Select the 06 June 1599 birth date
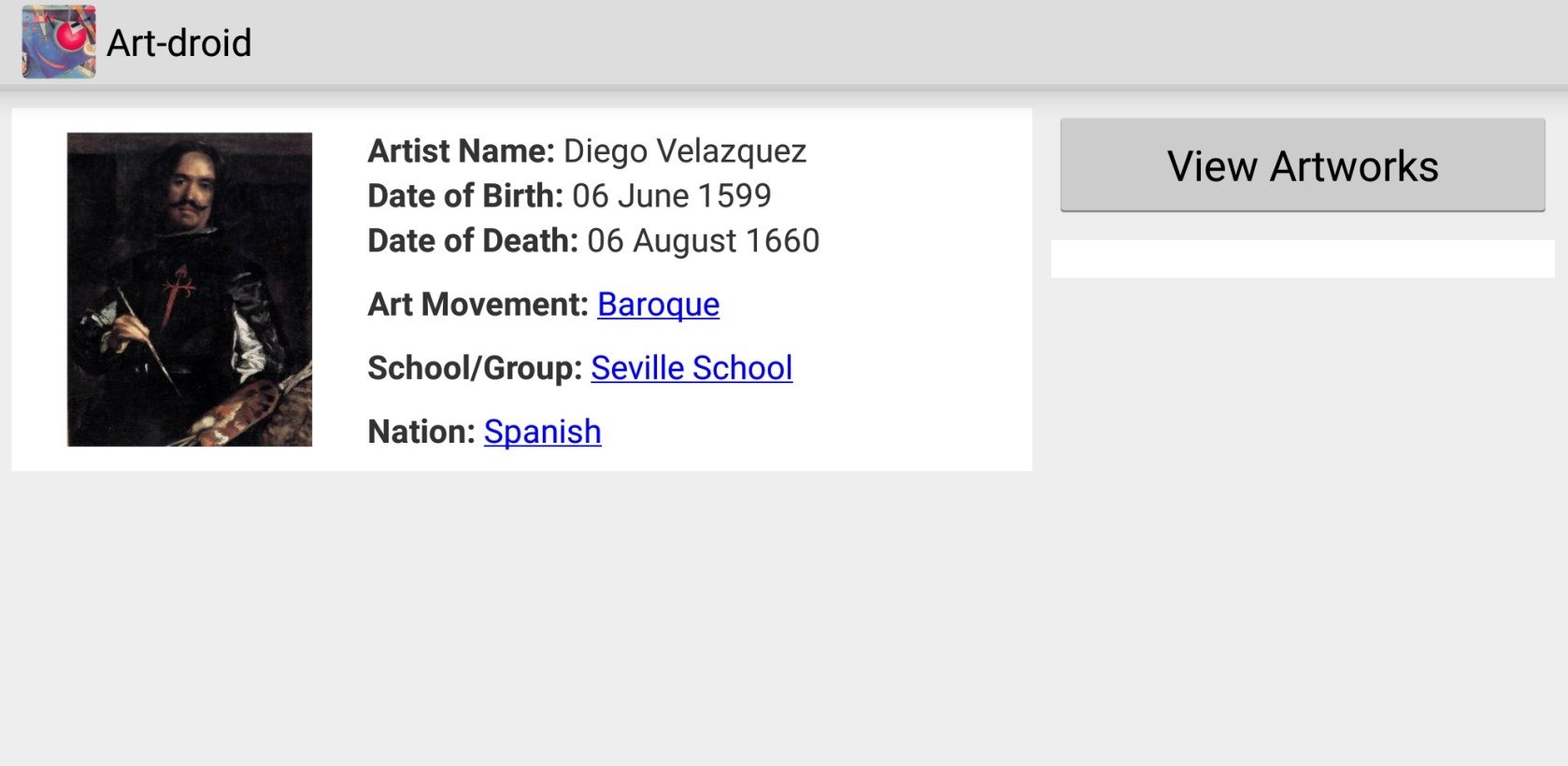The image size is (1568, 766). point(672,196)
